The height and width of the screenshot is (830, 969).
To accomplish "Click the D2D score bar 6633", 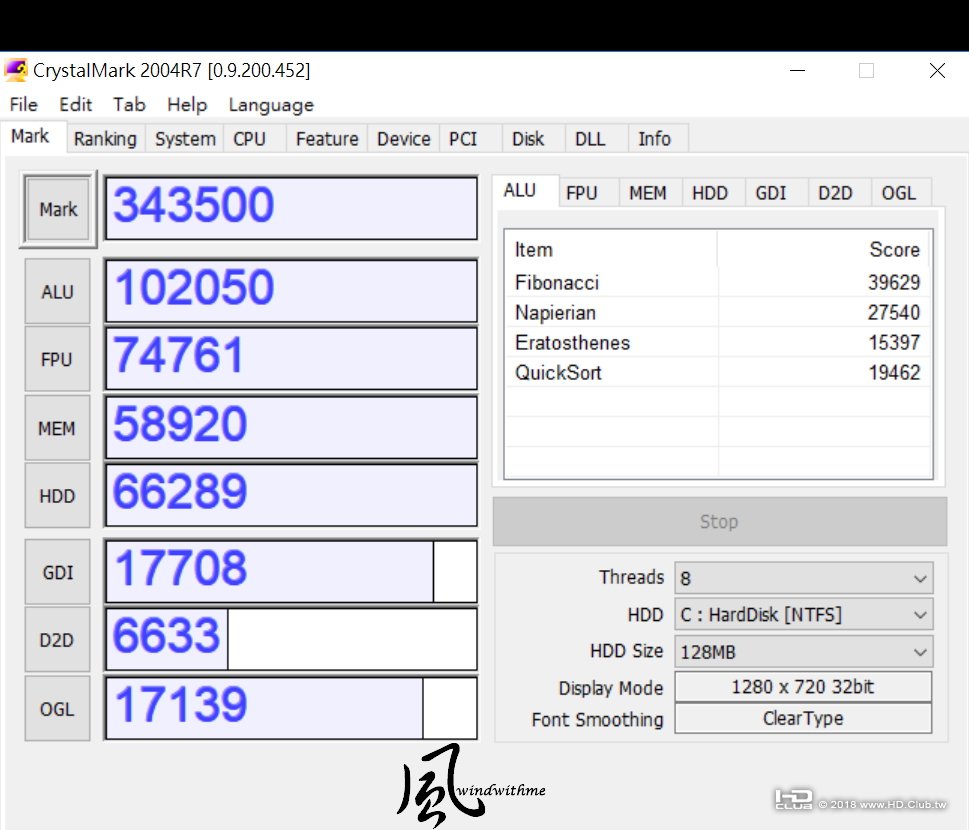I will click(x=291, y=639).
